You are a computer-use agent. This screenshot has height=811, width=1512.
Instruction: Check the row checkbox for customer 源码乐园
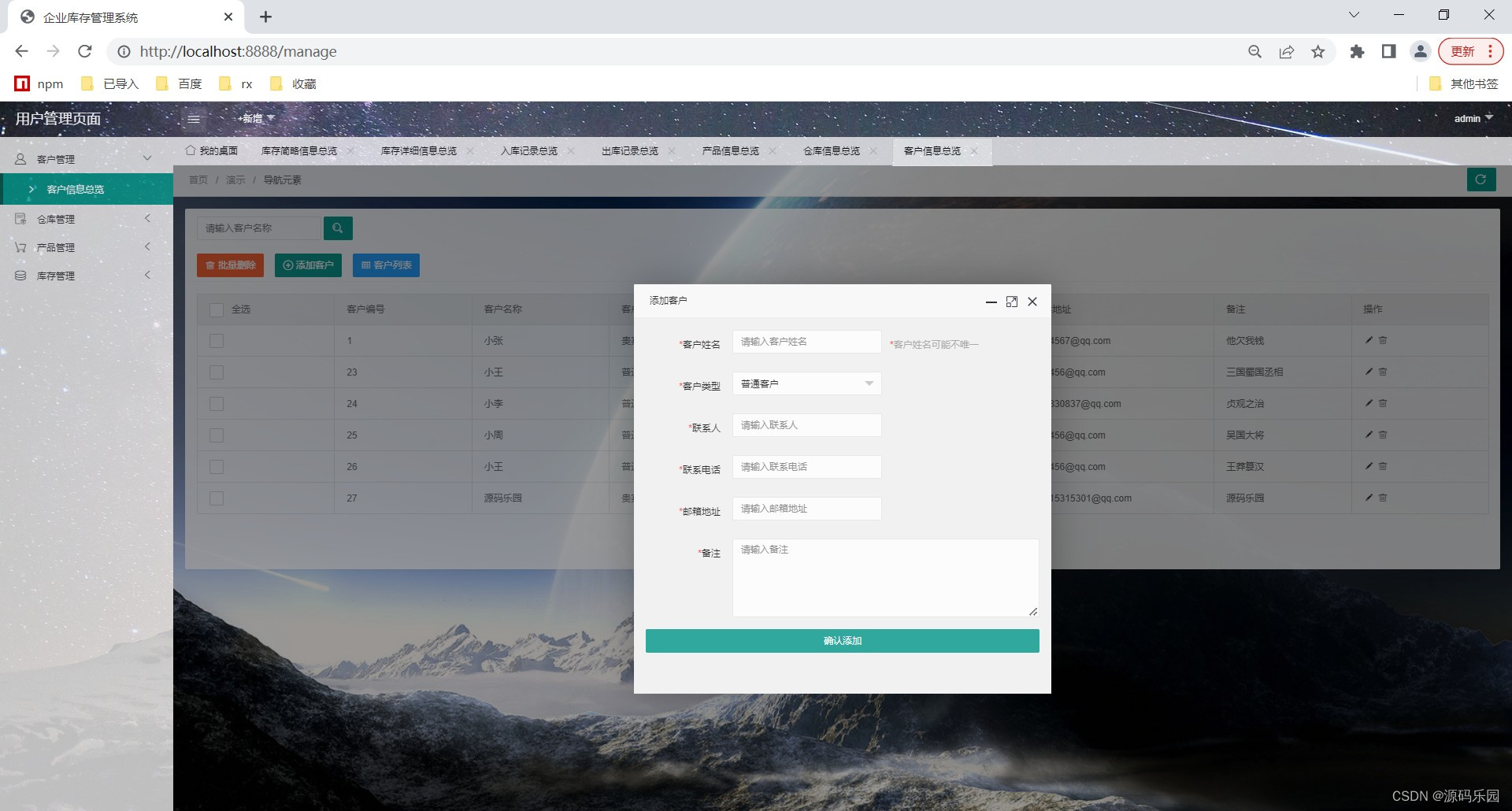coord(217,498)
